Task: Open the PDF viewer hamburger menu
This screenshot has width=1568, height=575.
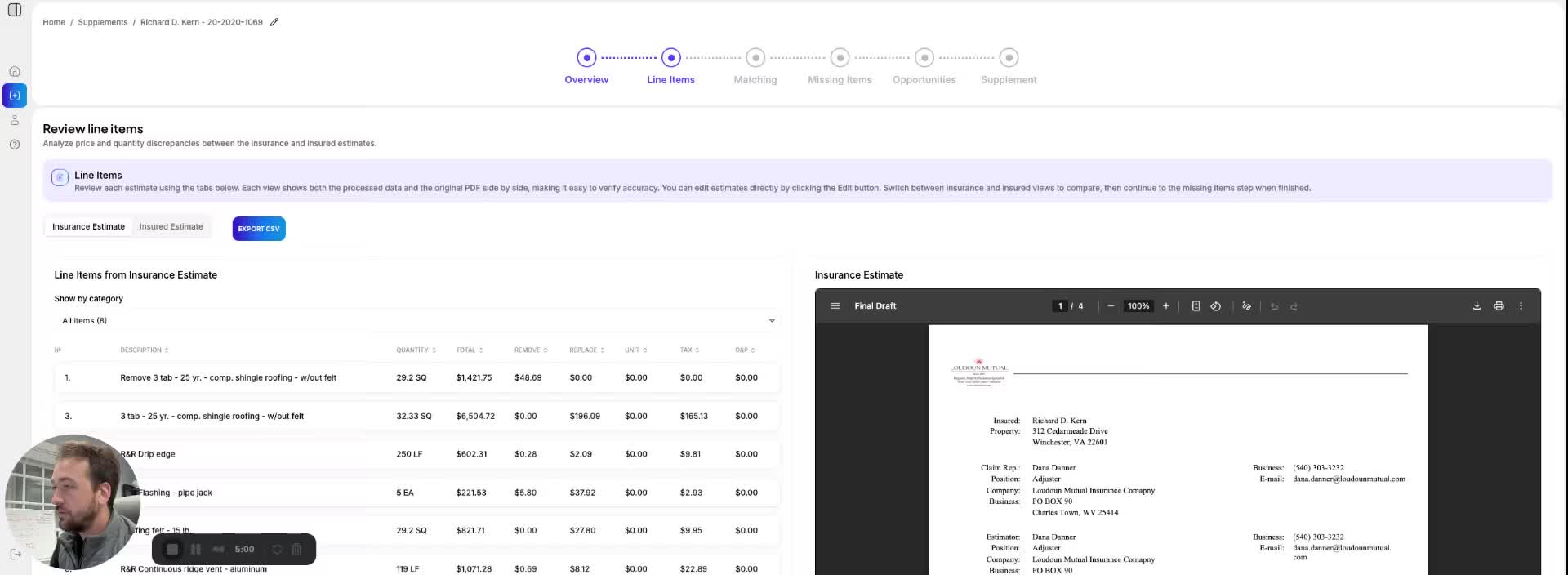Action: (835, 306)
